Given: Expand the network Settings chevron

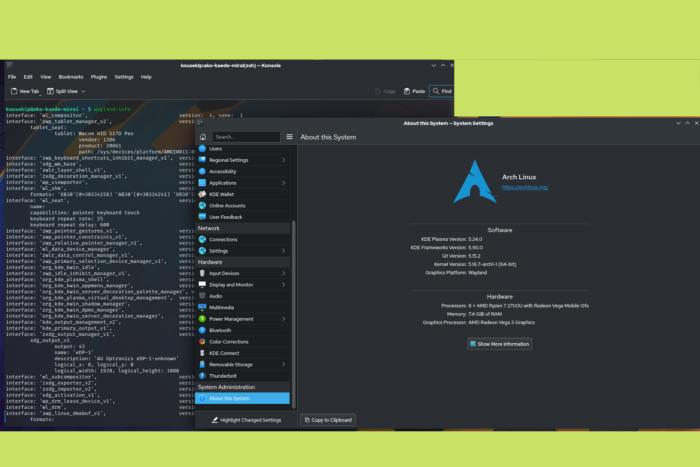Looking at the screenshot, I should click(283, 251).
